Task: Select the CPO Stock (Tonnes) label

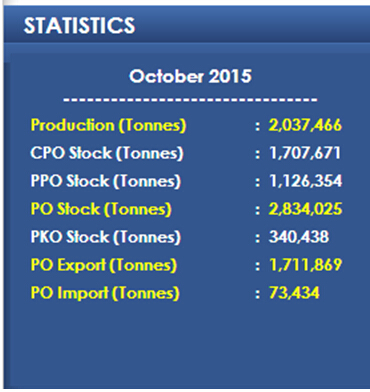Action: click(107, 153)
